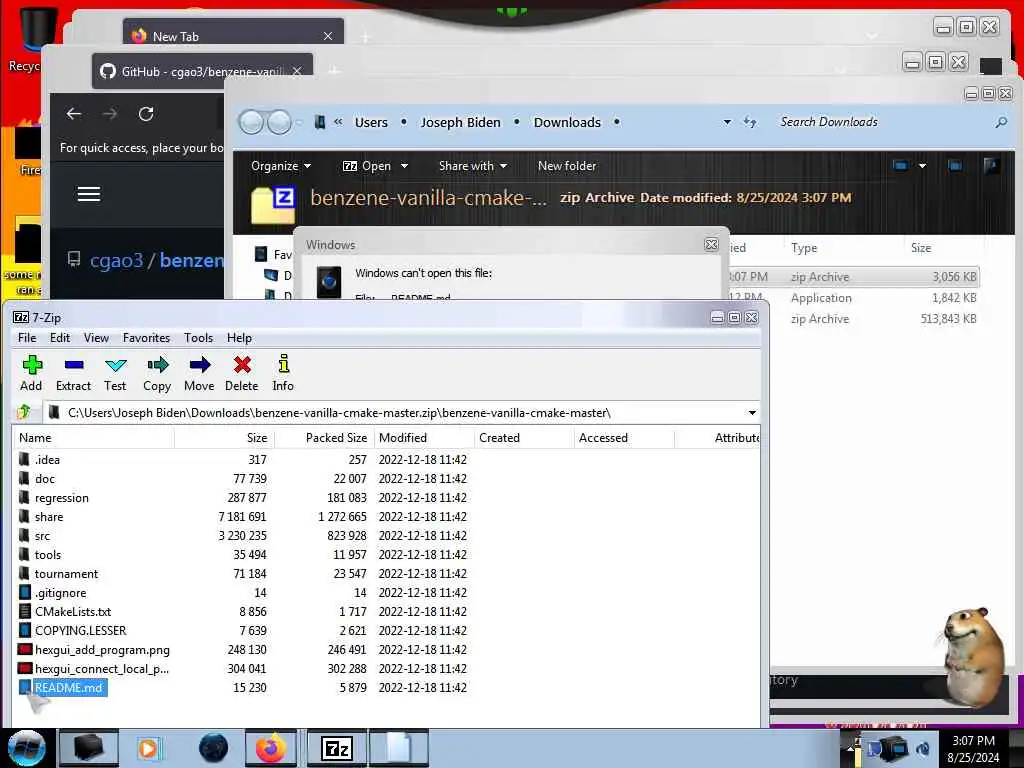Expand the 7-Zip address path dropdown

coord(752,413)
